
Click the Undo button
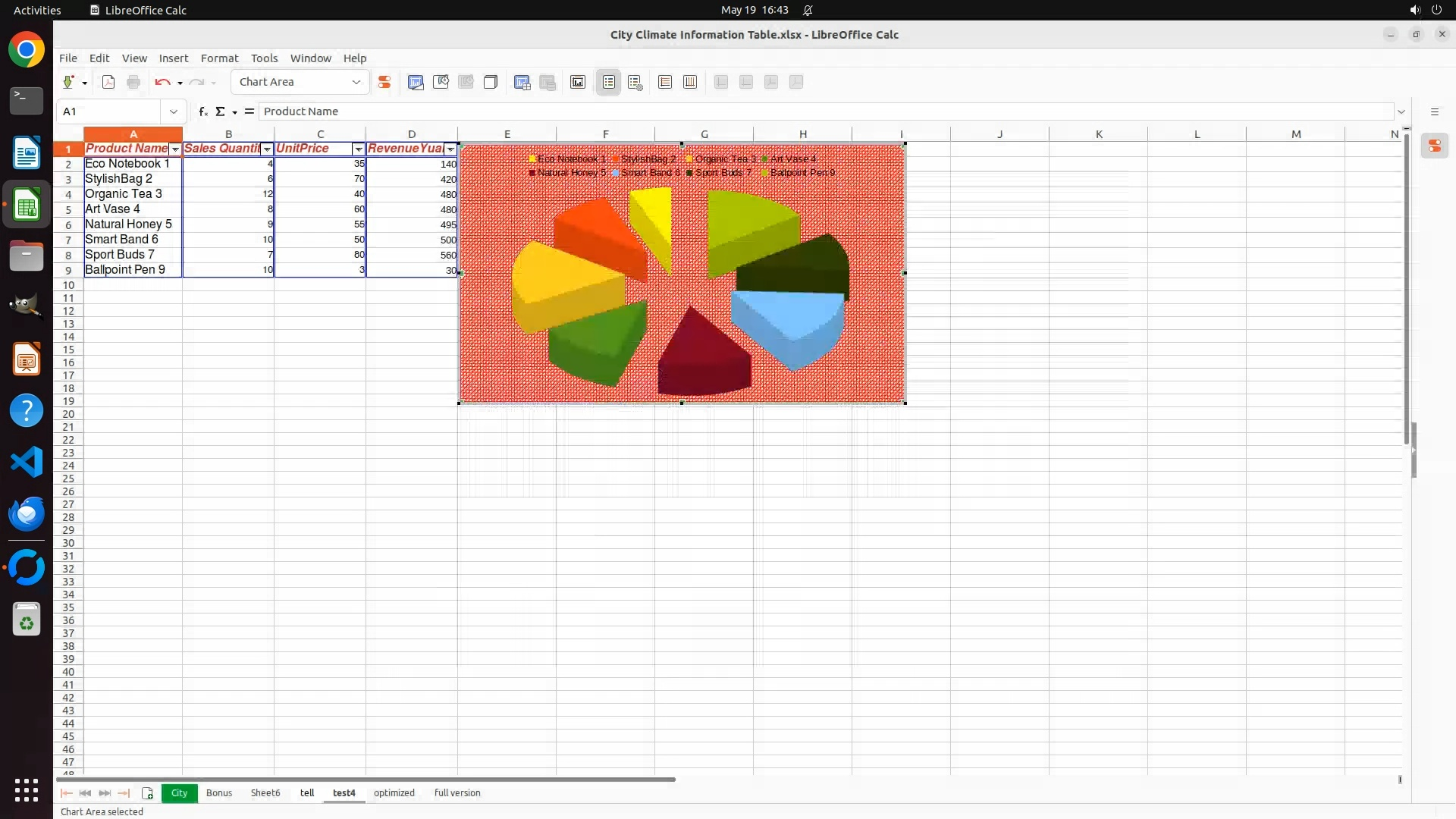point(162,82)
